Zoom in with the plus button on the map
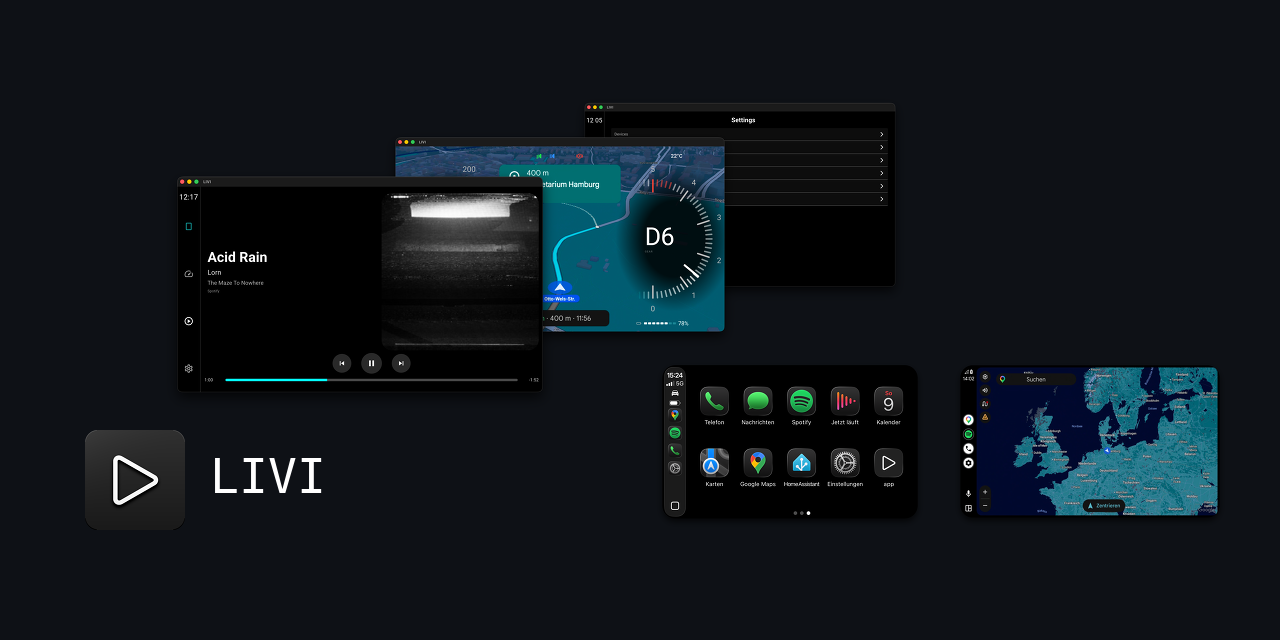This screenshot has height=640, width=1280. click(x=985, y=492)
